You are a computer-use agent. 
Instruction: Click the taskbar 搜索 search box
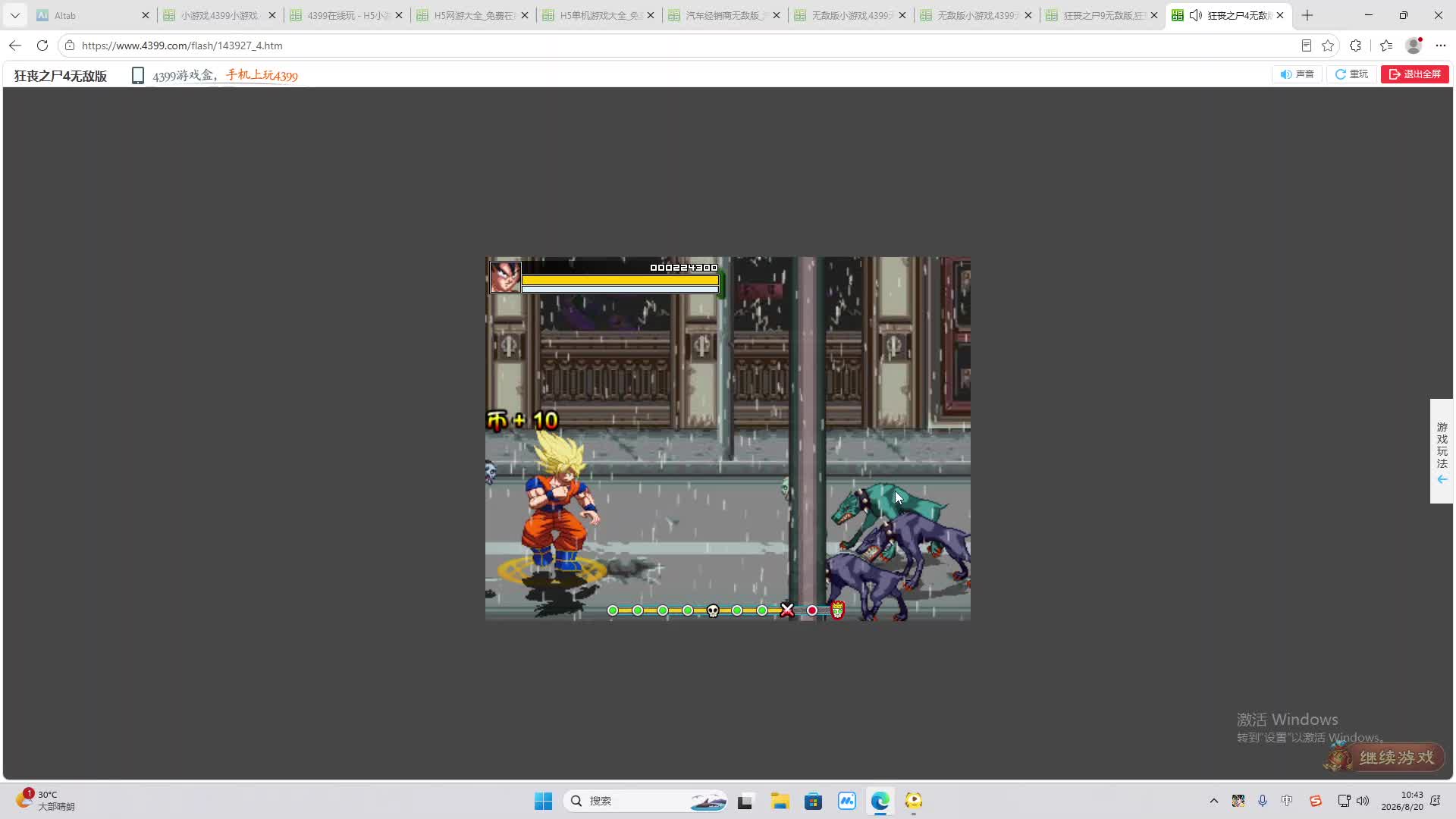point(645,801)
